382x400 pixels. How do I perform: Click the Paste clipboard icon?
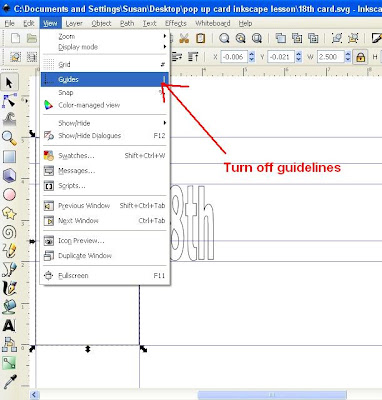200,38
